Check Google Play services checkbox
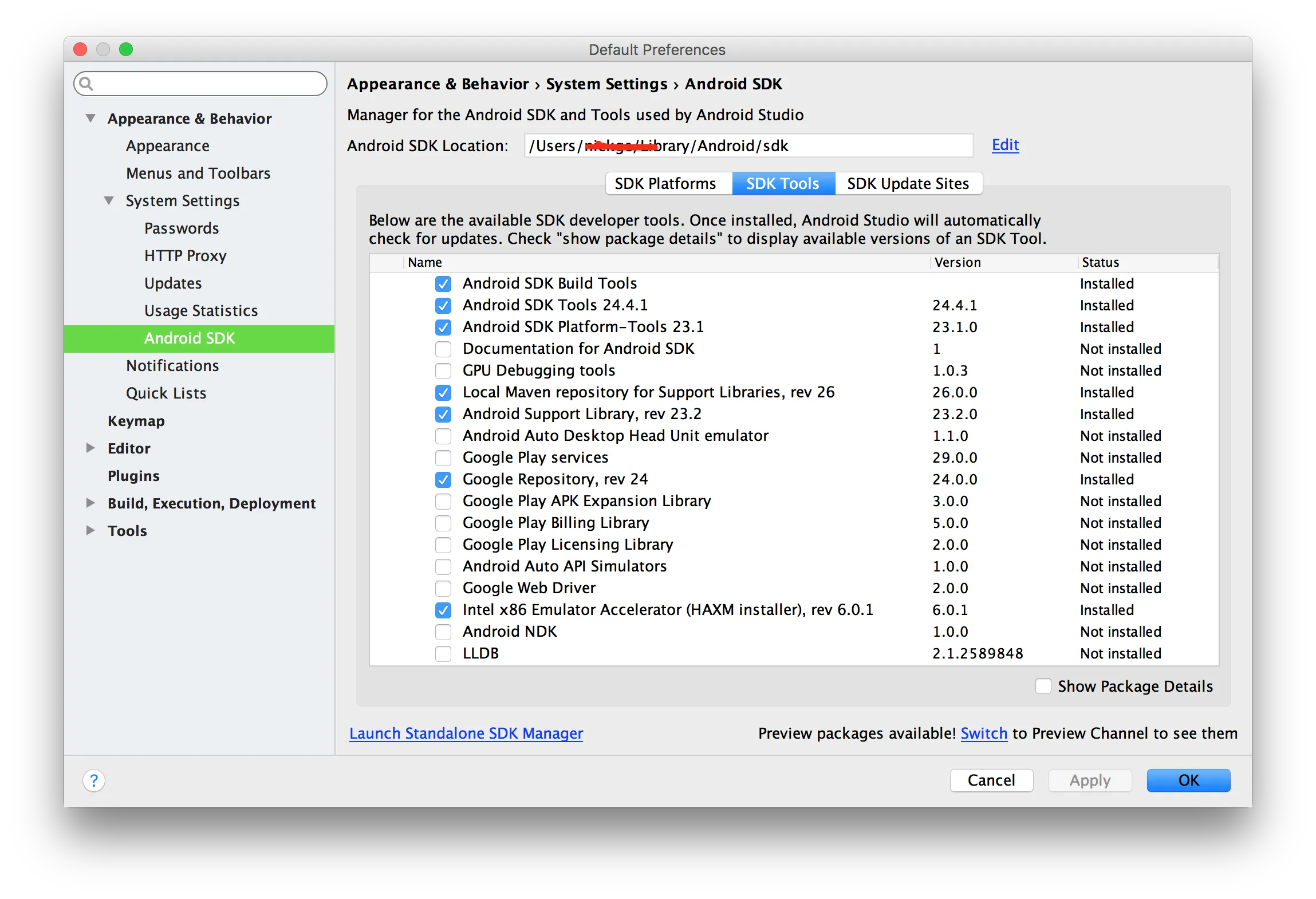 pos(443,458)
